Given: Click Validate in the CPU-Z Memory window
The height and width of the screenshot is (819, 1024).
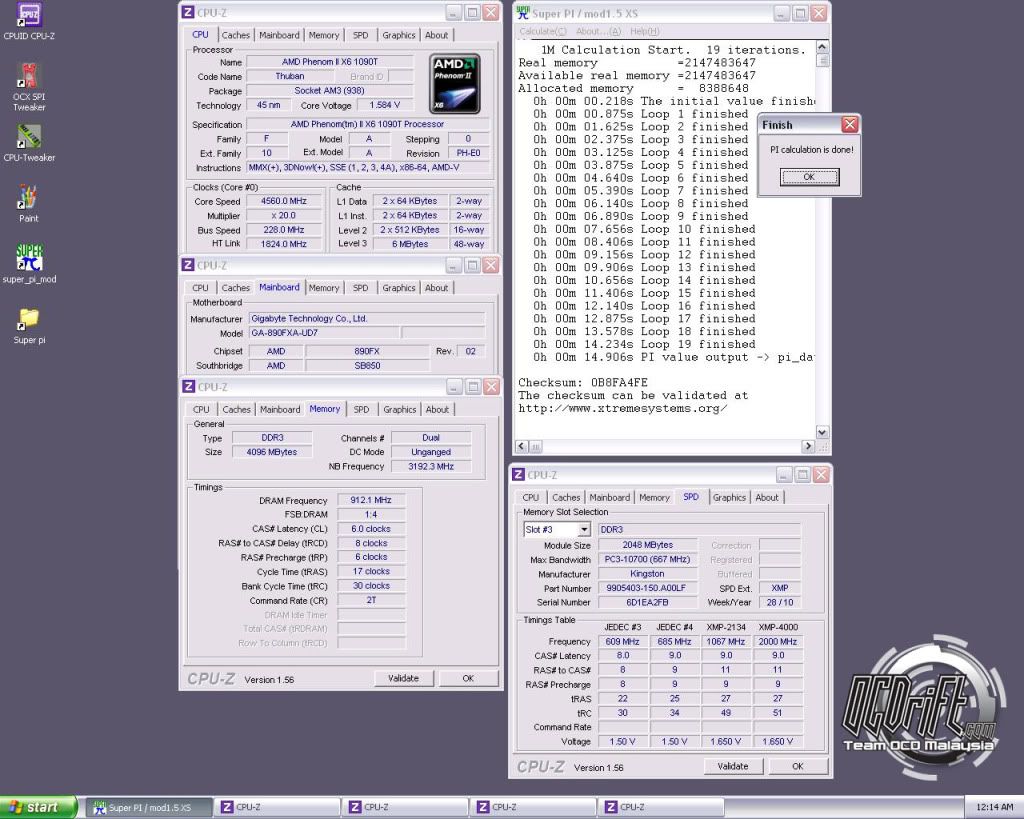Looking at the screenshot, I should tap(403, 678).
